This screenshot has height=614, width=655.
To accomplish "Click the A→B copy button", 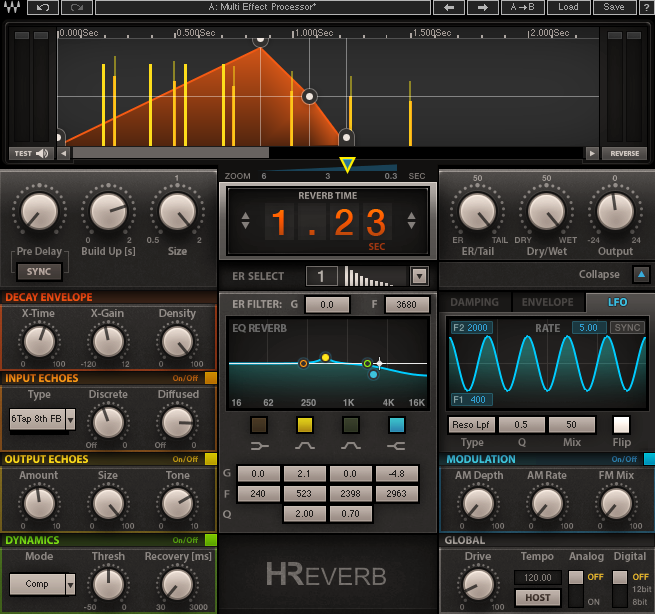I will (x=523, y=8).
